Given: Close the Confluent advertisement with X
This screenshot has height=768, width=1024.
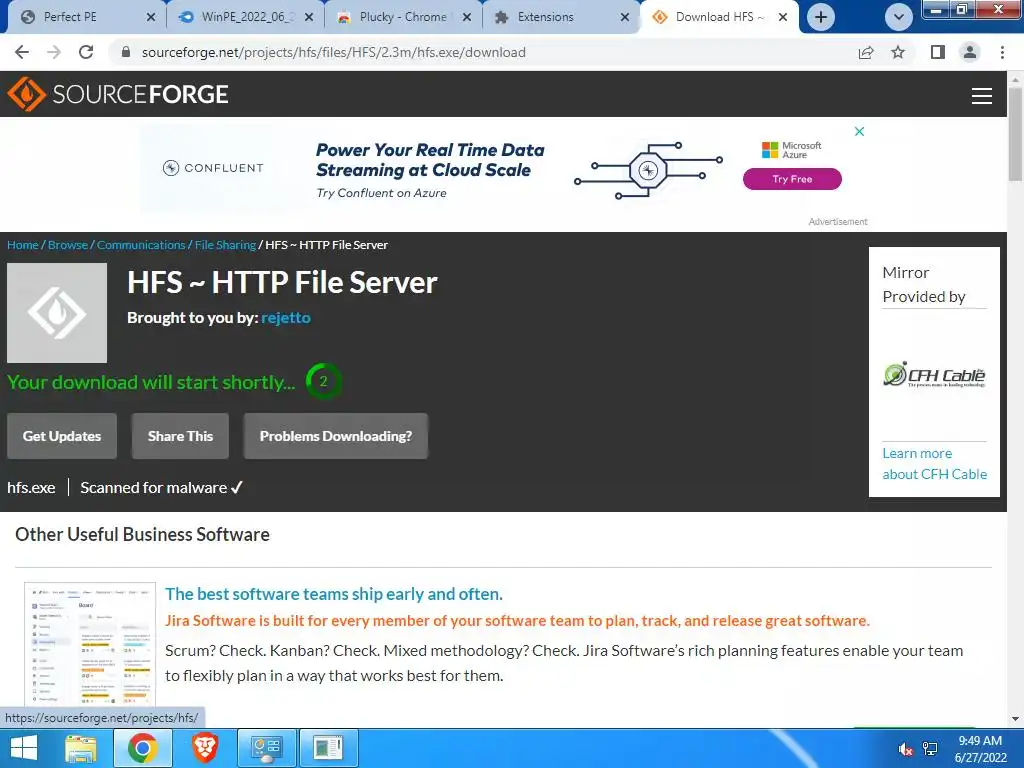Looking at the screenshot, I should (x=859, y=131).
